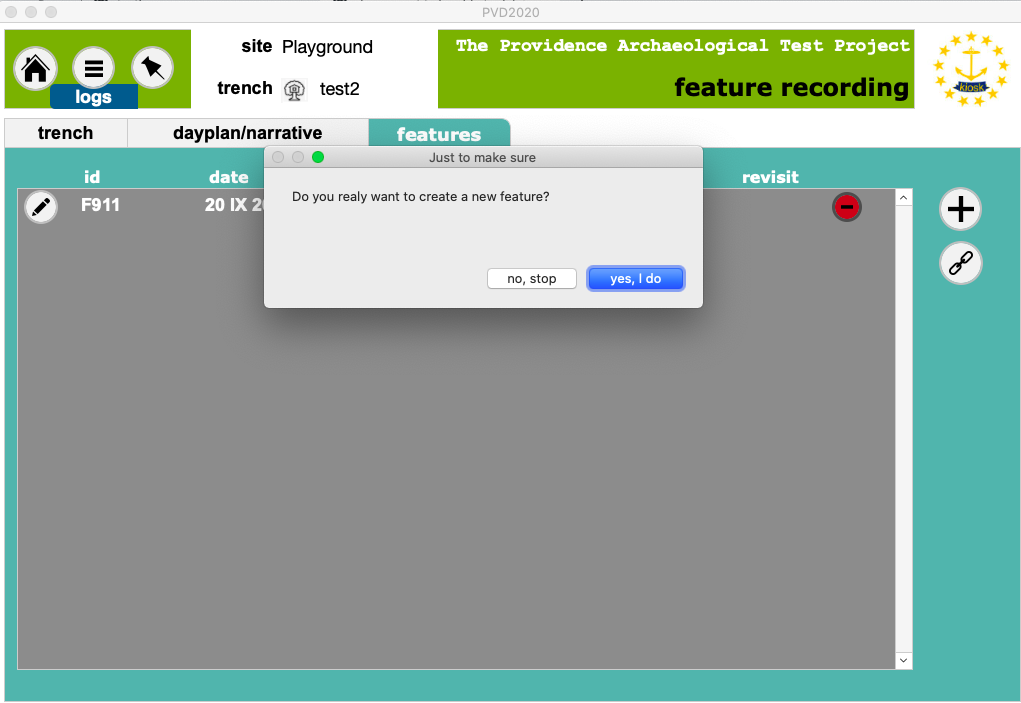Click the F911 id text
Screen dimensions: 1021x703
click(100, 204)
